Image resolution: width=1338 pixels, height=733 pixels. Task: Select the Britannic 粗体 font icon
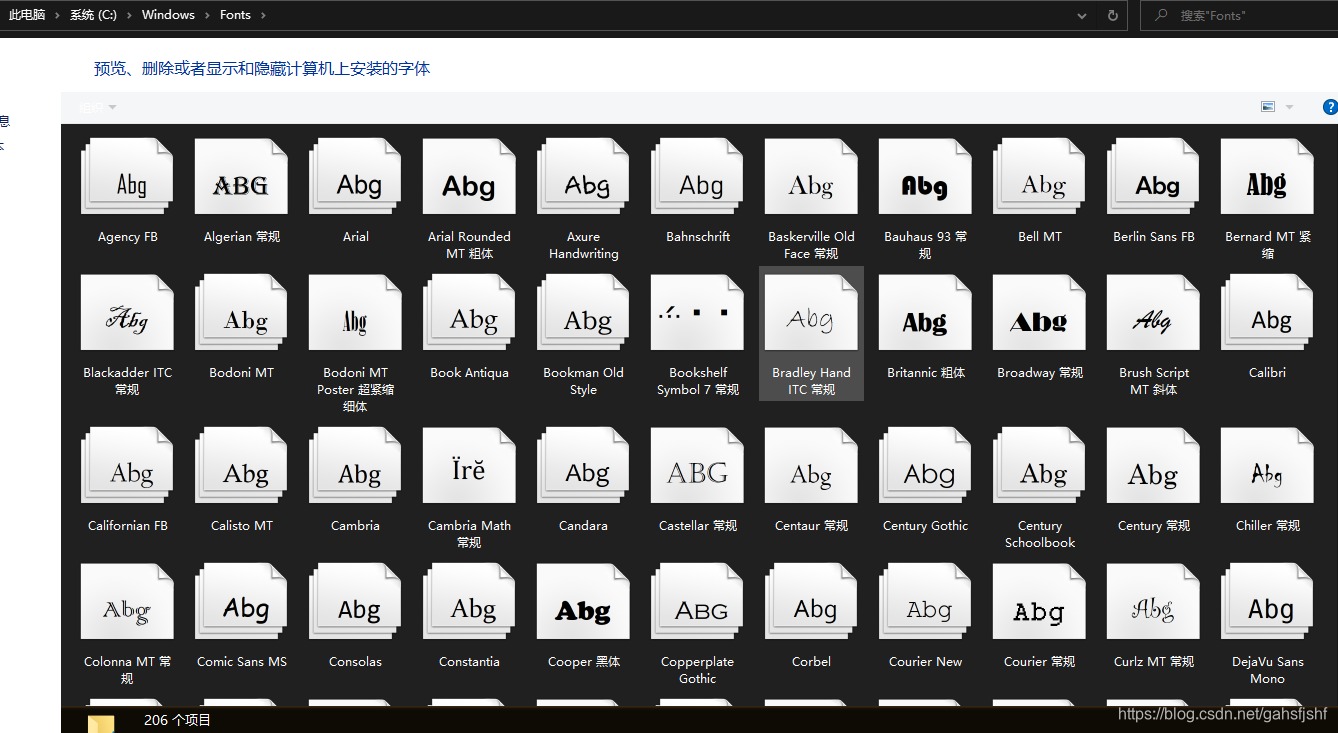(x=925, y=313)
